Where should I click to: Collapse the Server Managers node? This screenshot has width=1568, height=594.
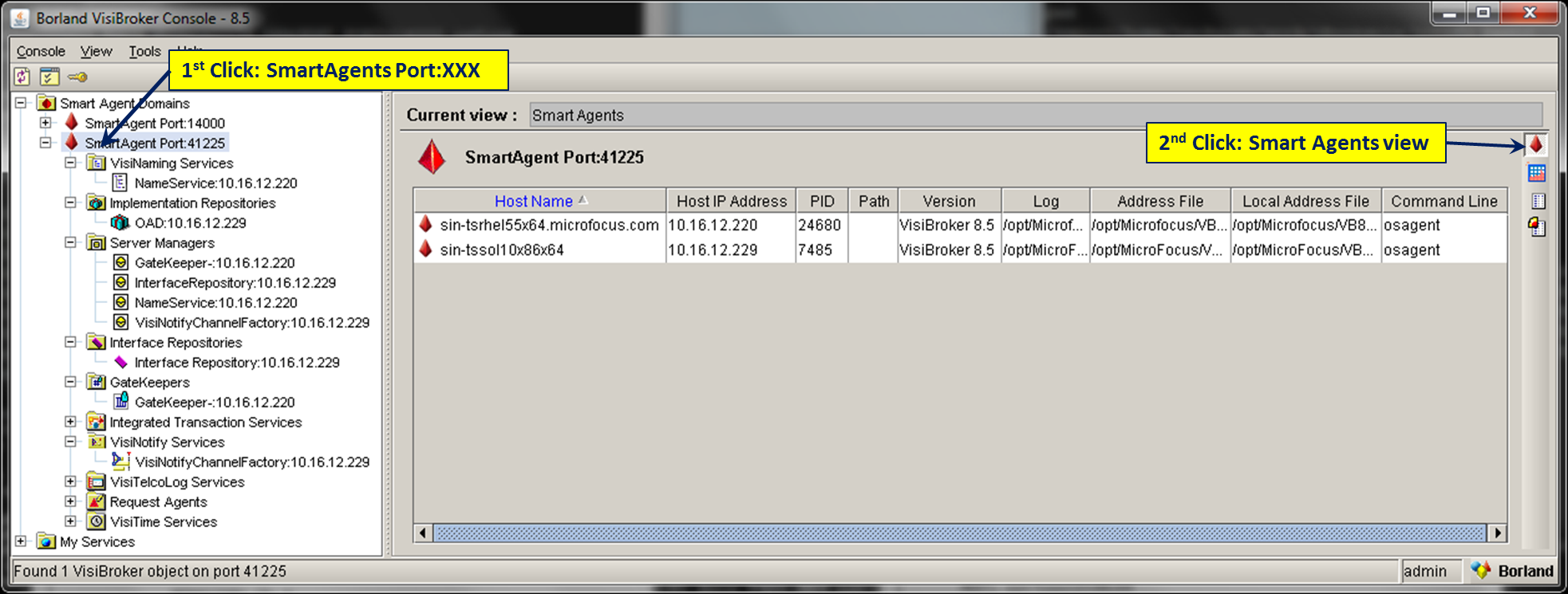70,242
